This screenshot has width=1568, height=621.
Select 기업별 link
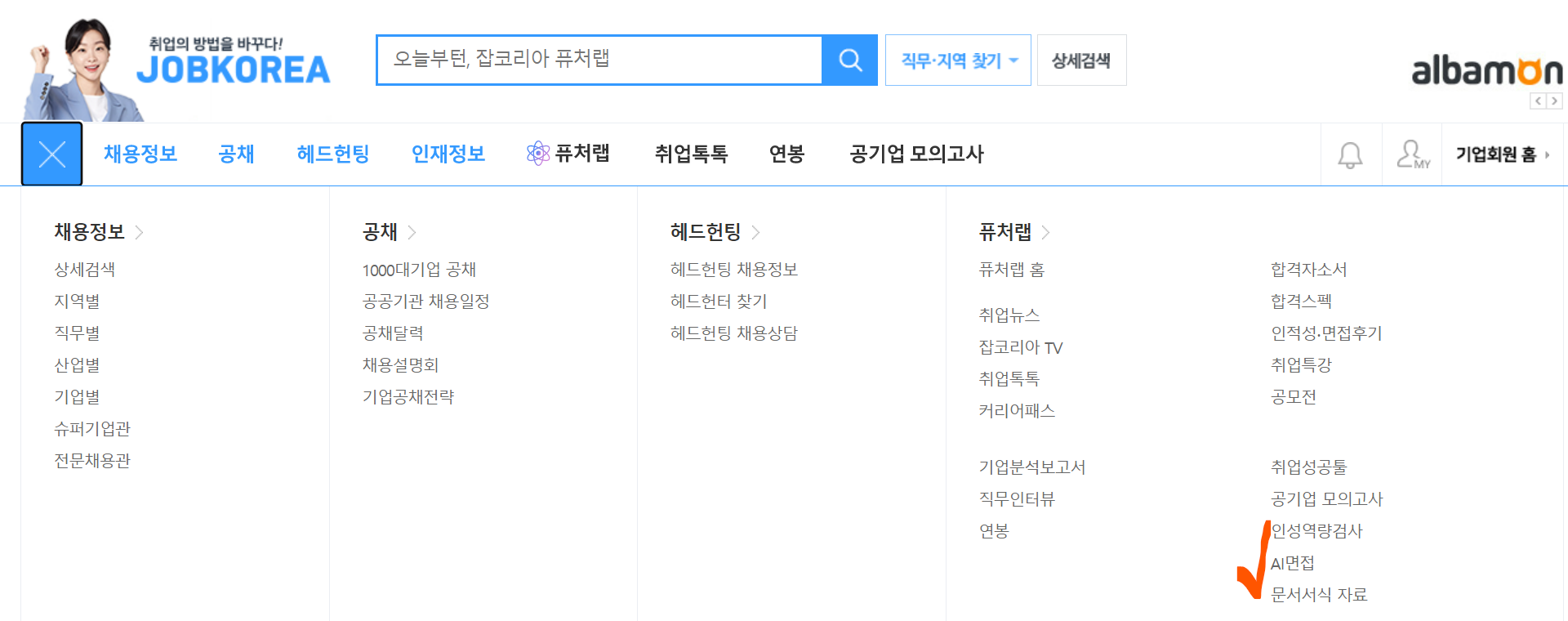click(x=77, y=397)
